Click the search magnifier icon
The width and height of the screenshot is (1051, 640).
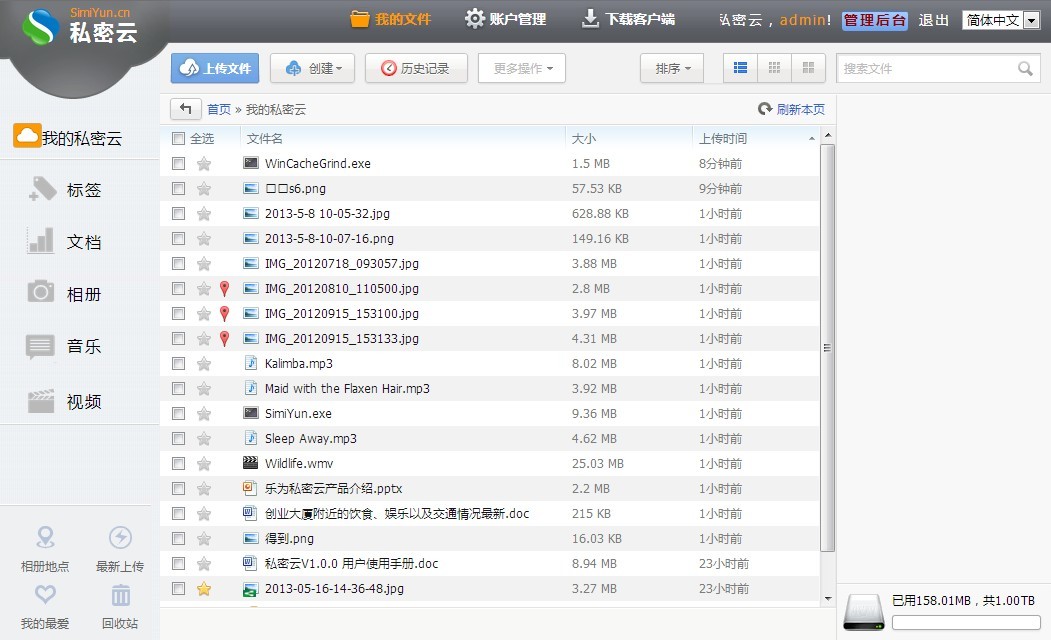point(1025,69)
